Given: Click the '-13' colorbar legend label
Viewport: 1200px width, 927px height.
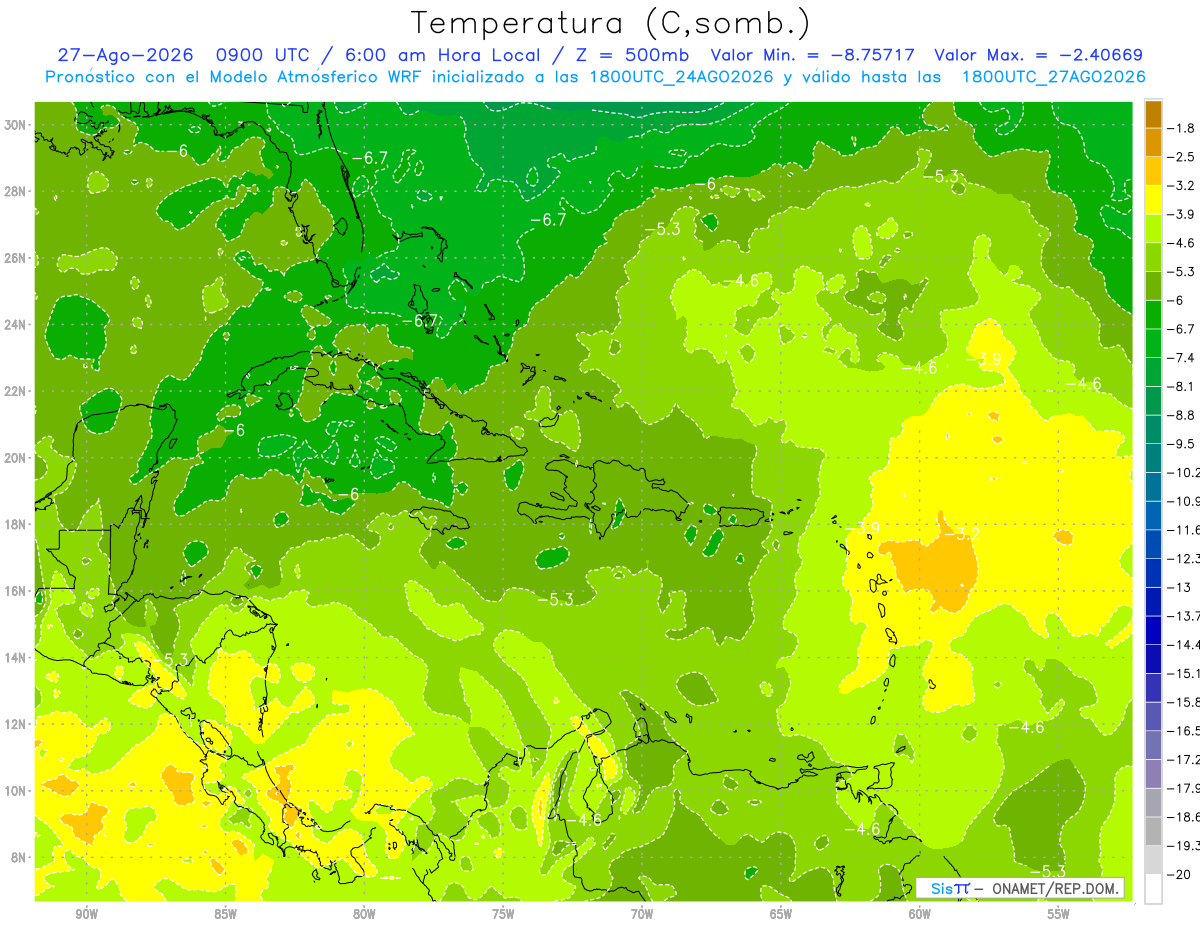Looking at the screenshot, I should pos(1177,587).
